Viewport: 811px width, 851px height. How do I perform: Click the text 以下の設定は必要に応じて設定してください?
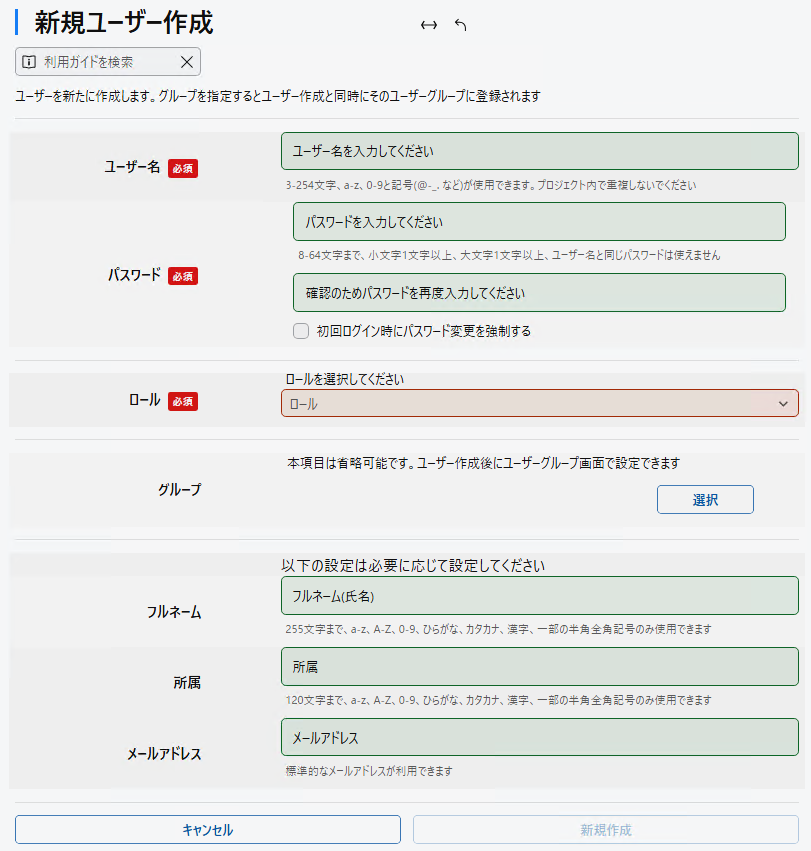coord(413,566)
